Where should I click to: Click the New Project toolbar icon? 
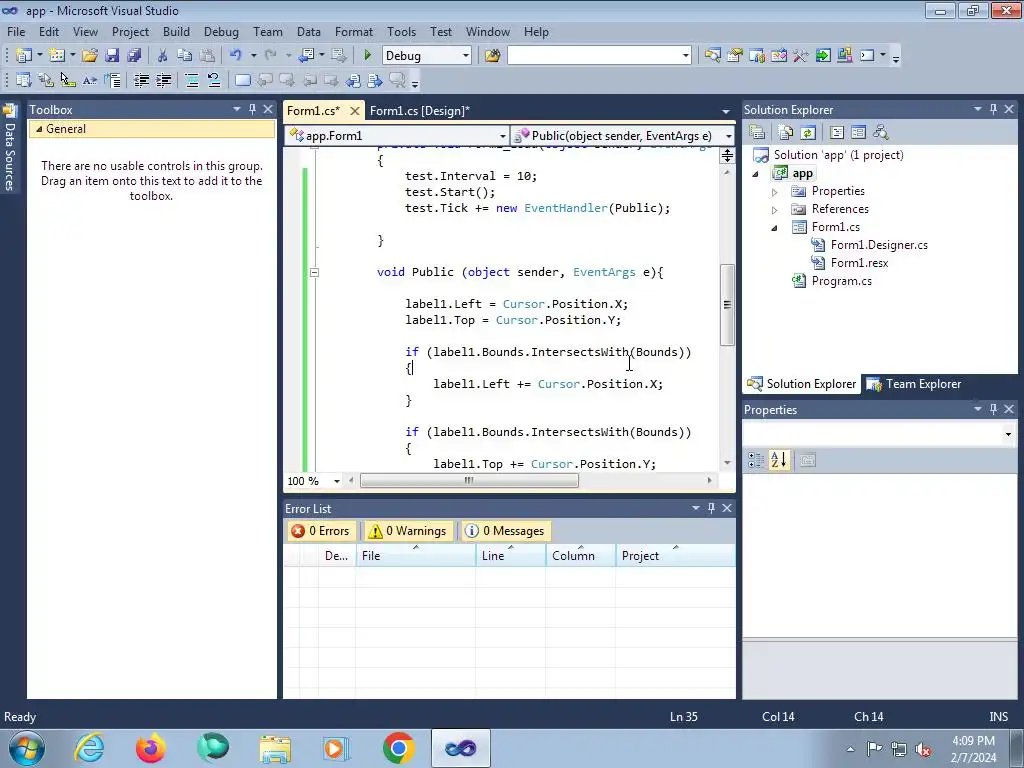(24, 56)
